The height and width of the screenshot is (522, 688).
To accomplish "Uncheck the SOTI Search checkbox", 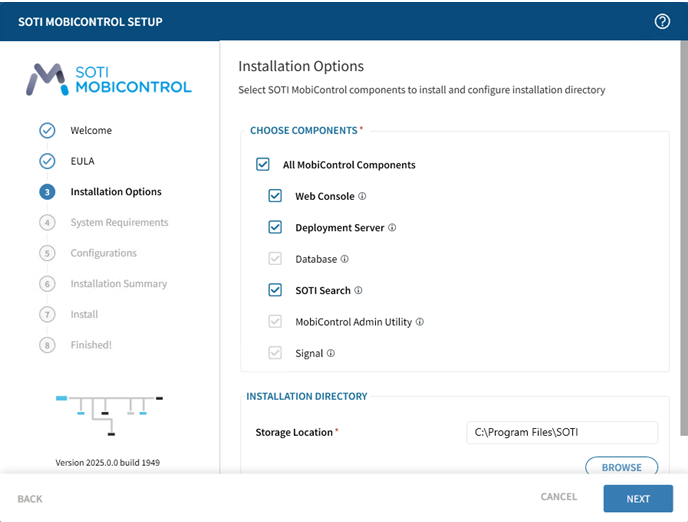I will pos(276,291).
